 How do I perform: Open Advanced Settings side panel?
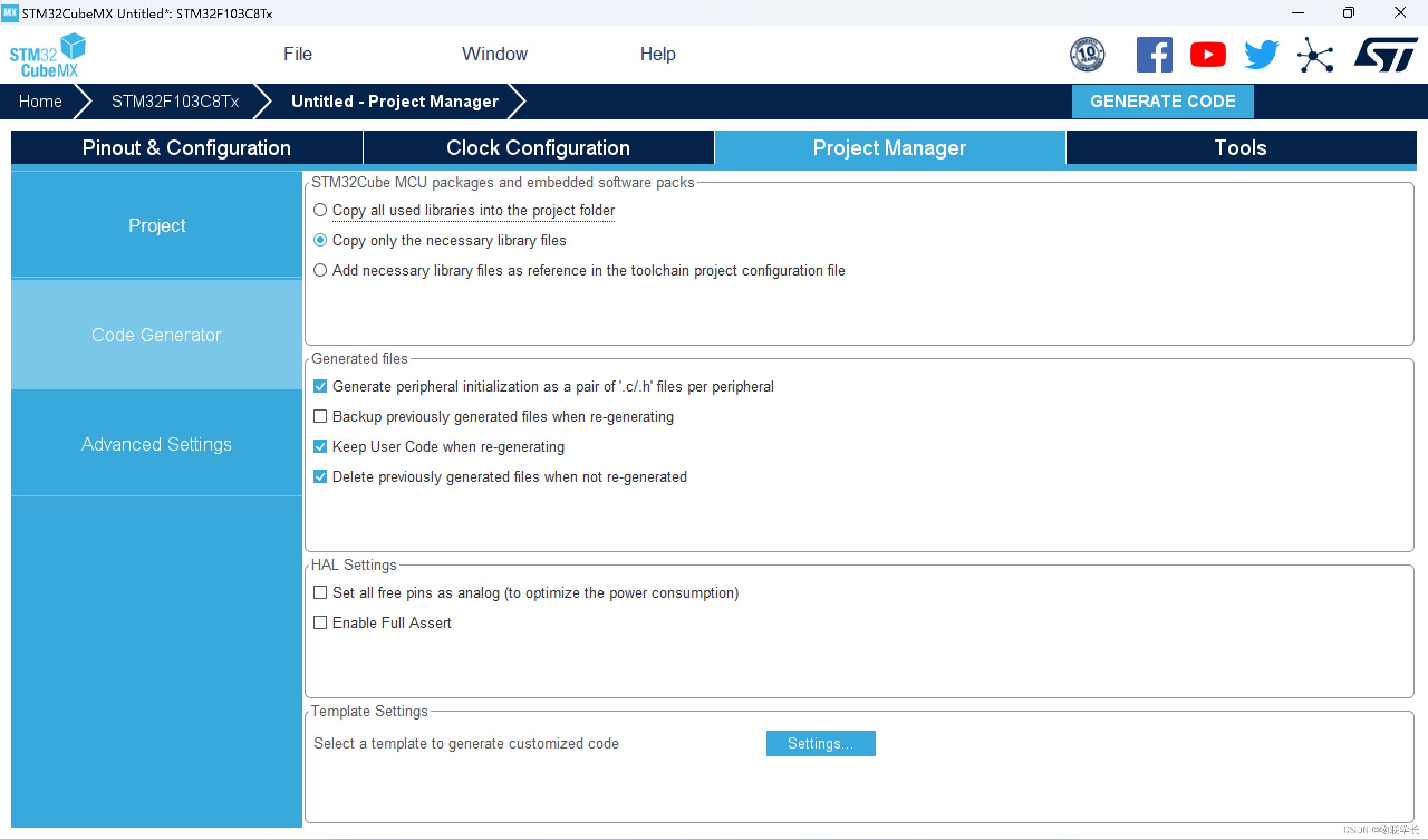(x=156, y=445)
